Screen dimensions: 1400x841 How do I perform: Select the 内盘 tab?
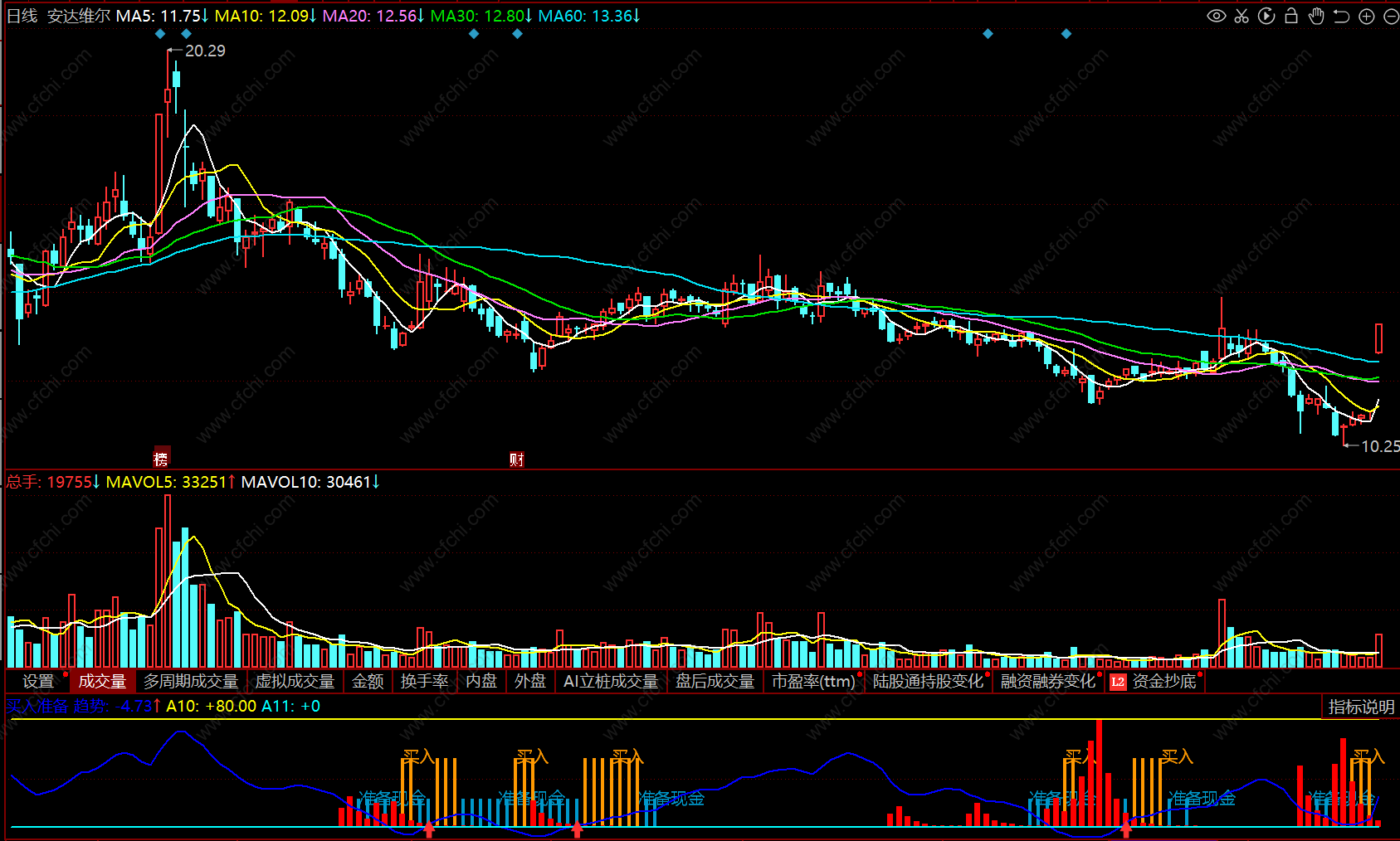pyautogui.click(x=481, y=681)
